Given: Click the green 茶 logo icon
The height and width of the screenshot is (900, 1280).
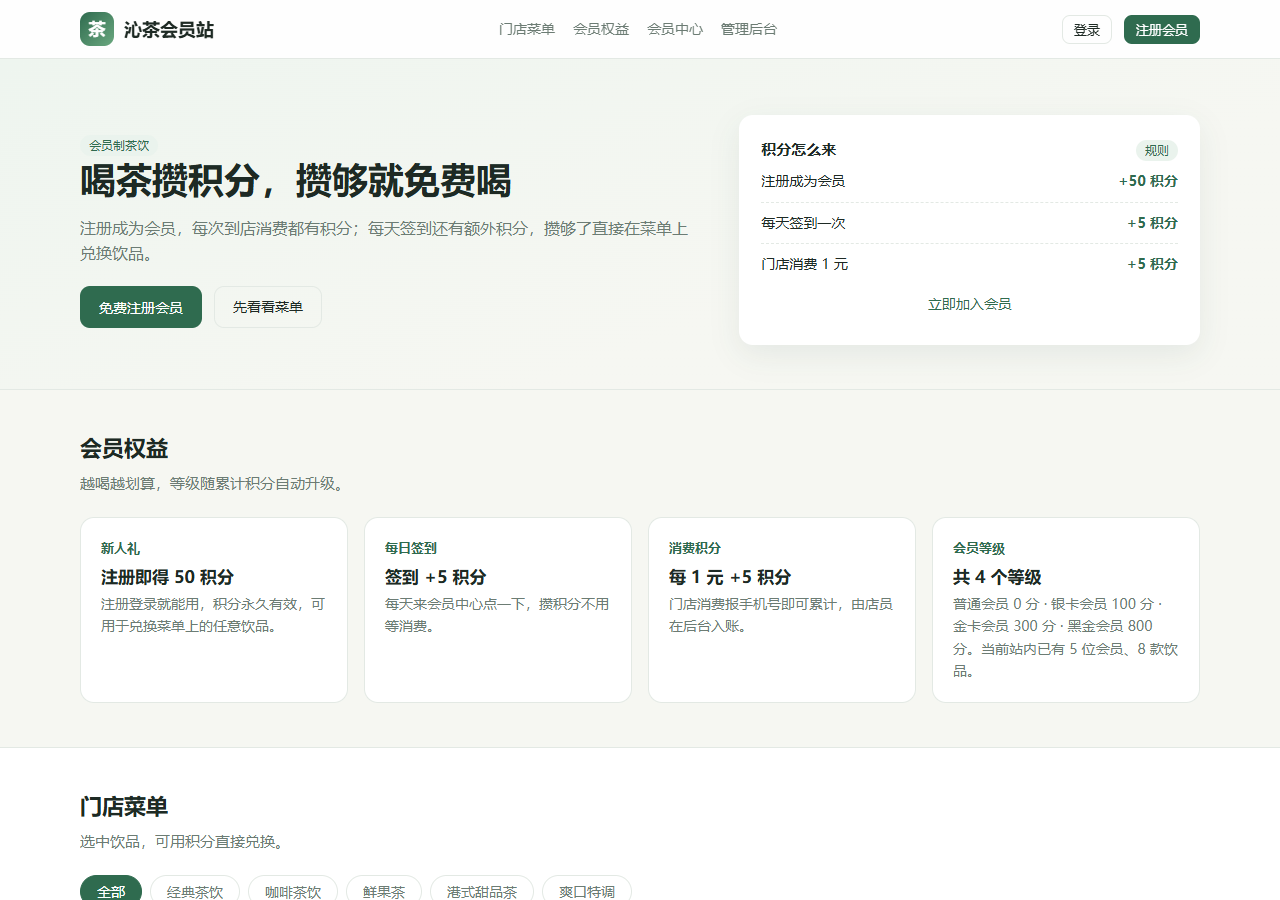Looking at the screenshot, I should (97, 29).
